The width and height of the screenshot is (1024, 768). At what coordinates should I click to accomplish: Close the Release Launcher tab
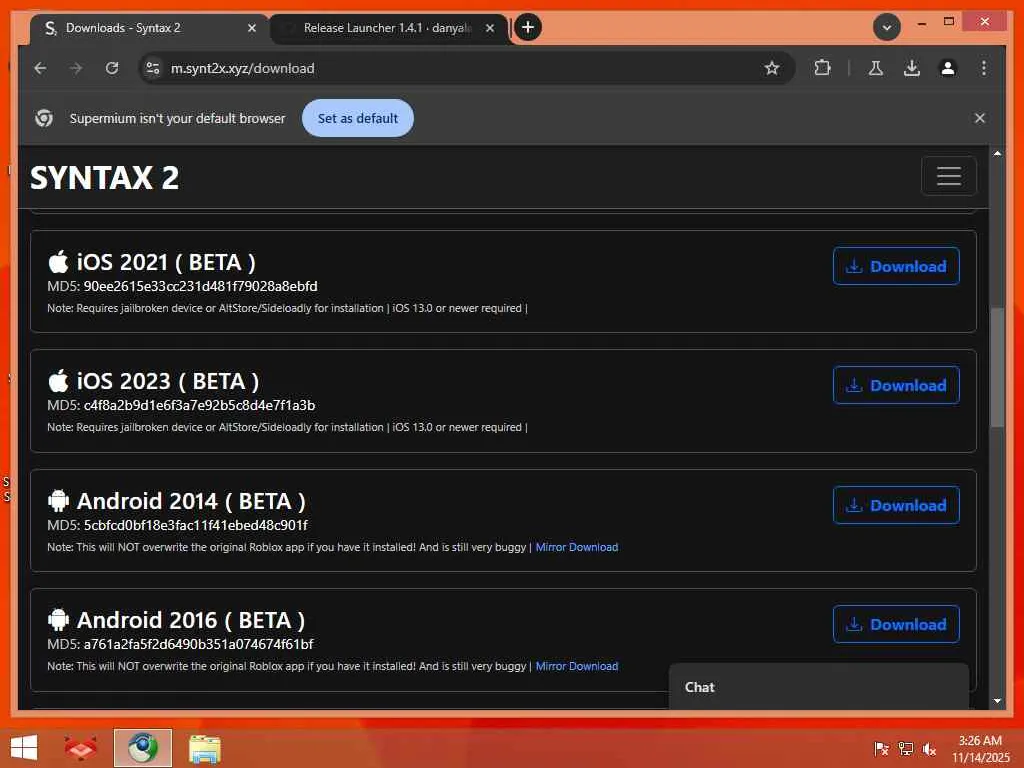tap(490, 28)
